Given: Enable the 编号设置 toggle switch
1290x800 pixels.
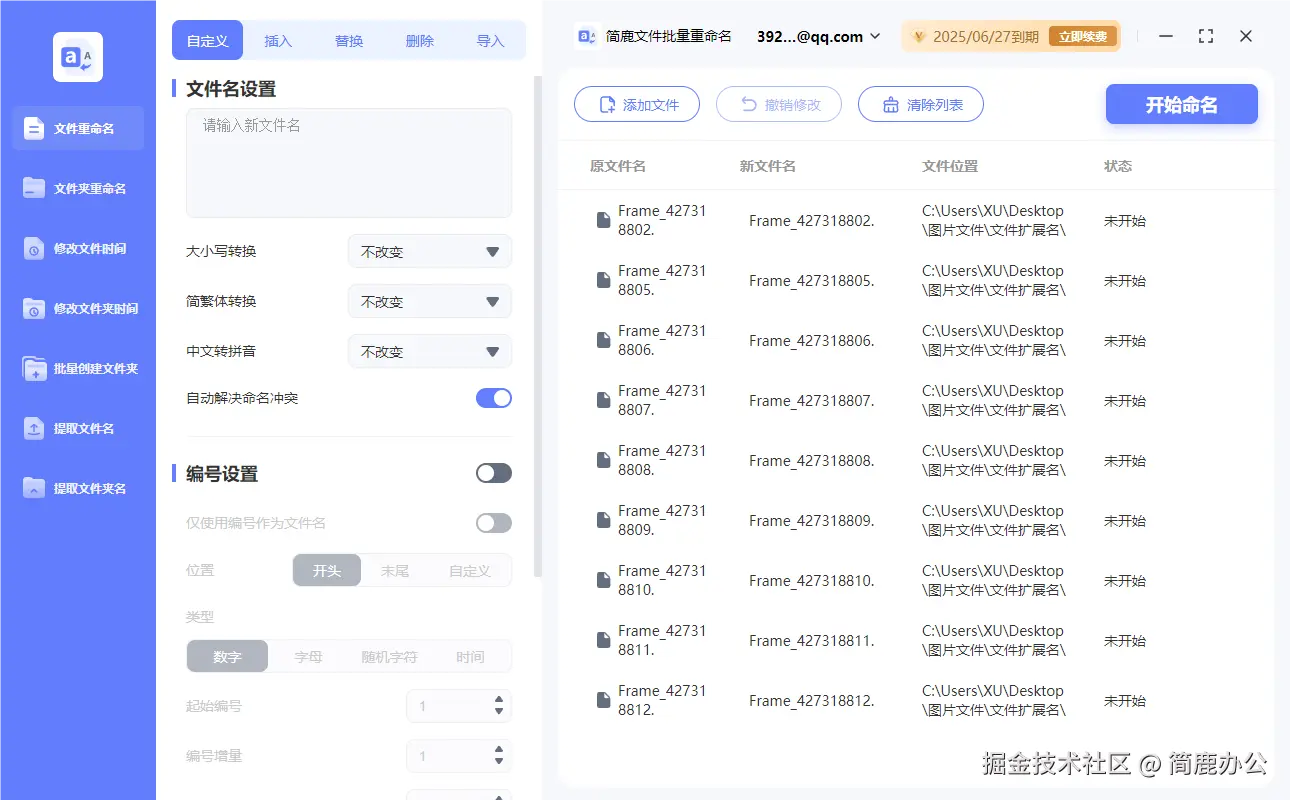Looking at the screenshot, I should 494,473.
